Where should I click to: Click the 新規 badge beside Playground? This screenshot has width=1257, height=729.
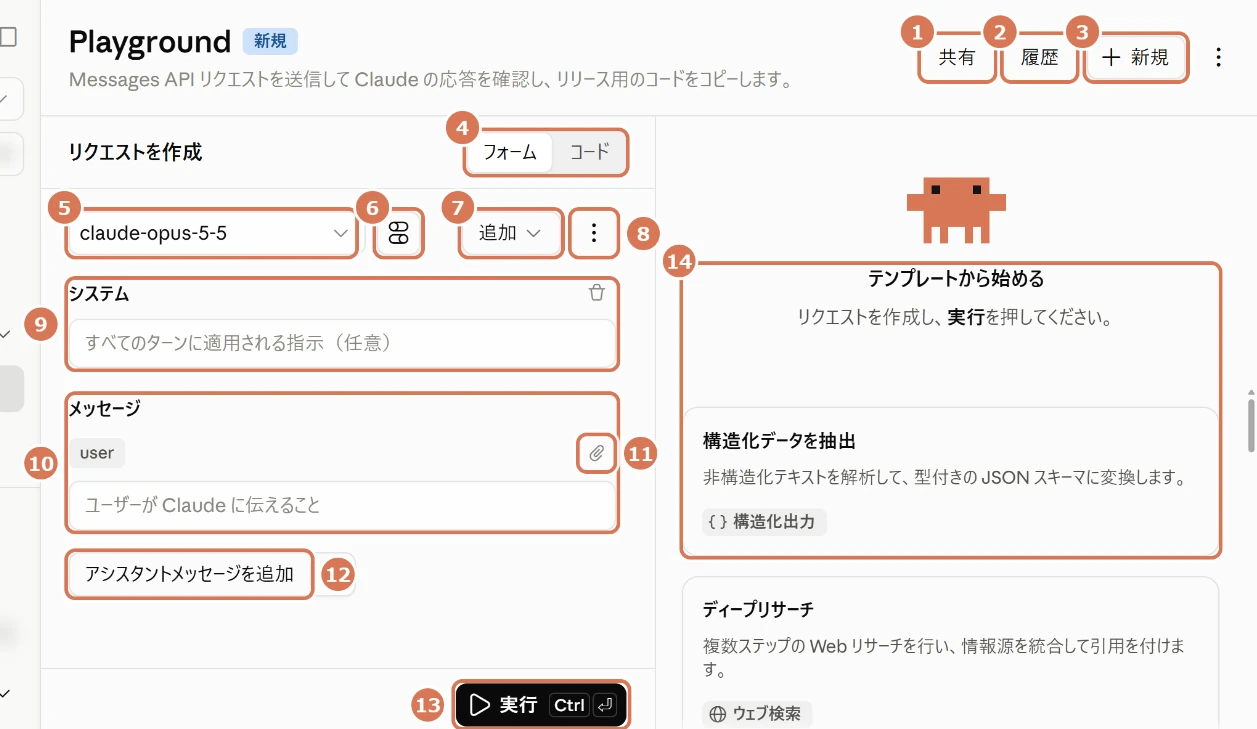pos(270,41)
